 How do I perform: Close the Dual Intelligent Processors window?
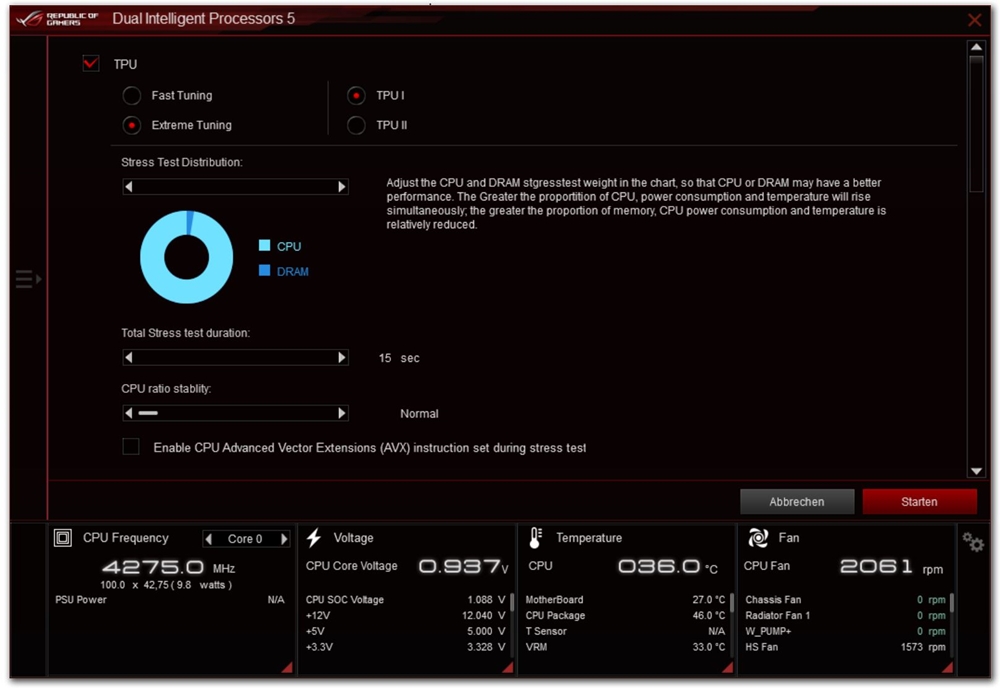[x=974, y=20]
